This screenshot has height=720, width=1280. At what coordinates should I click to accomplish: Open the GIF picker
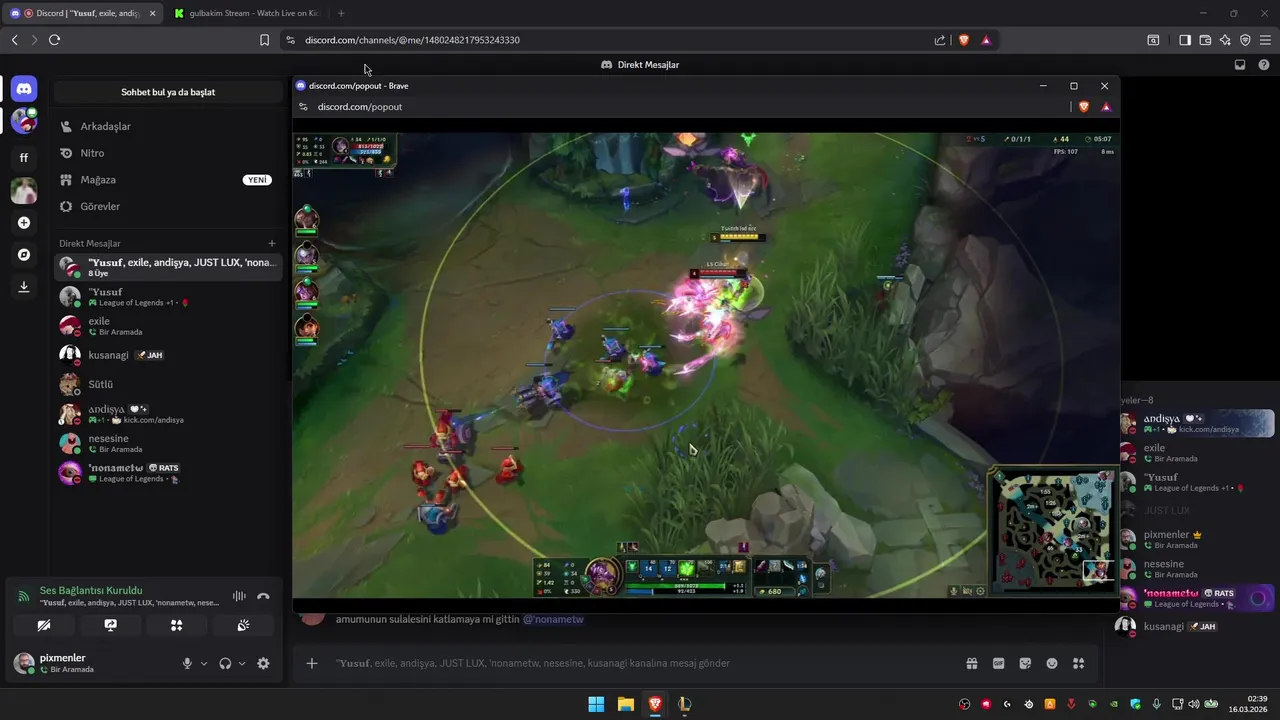tap(998, 663)
